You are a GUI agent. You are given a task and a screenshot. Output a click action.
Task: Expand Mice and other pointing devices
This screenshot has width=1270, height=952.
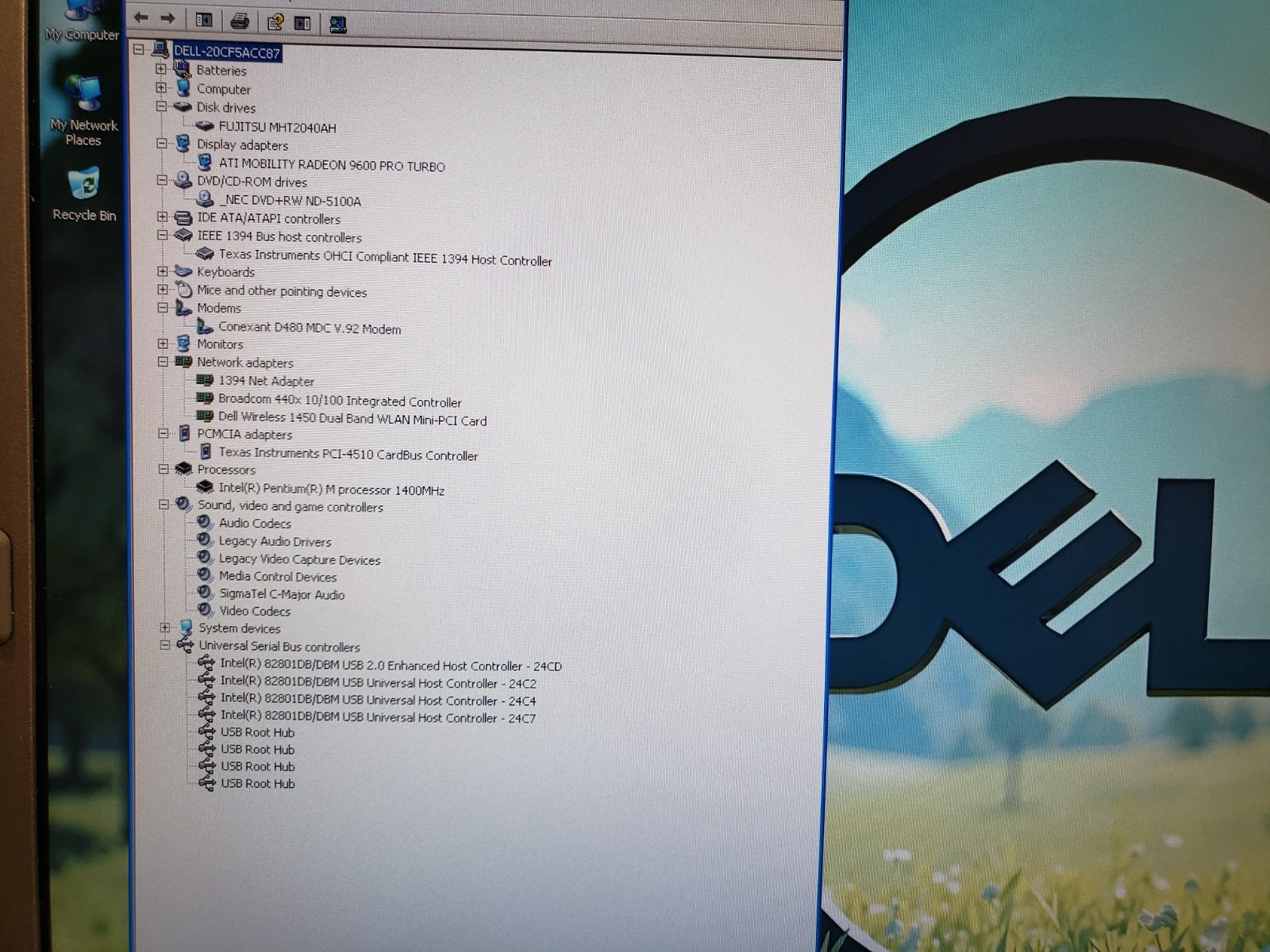click(x=163, y=290)
